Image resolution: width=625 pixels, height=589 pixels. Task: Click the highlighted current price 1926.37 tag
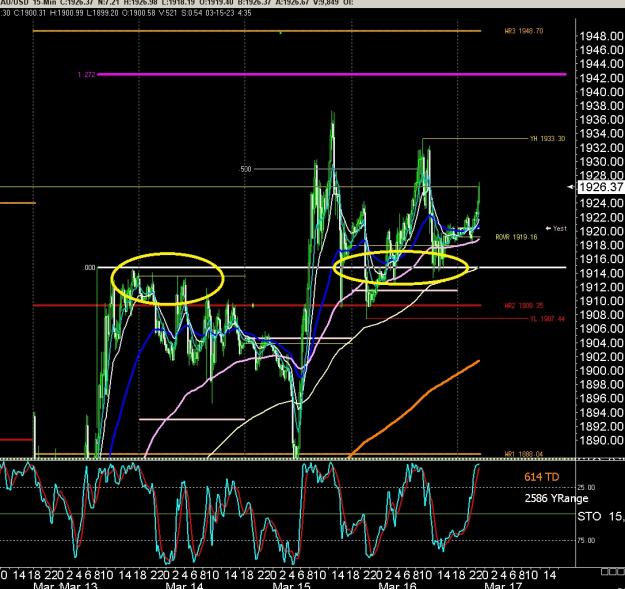(601, 187)
